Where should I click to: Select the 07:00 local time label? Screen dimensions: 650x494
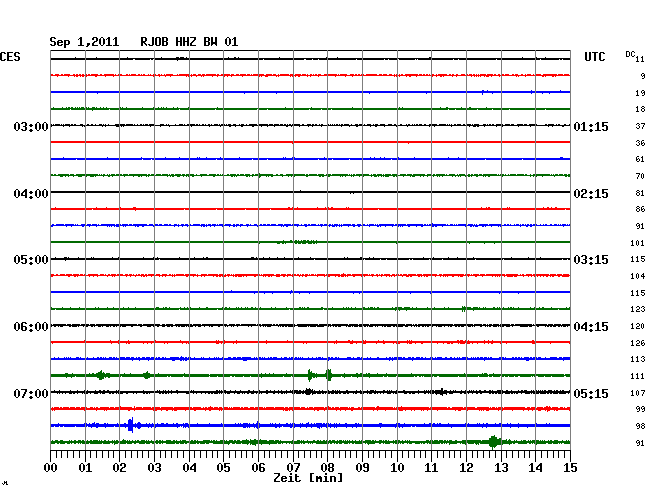[x=31, y=393]
